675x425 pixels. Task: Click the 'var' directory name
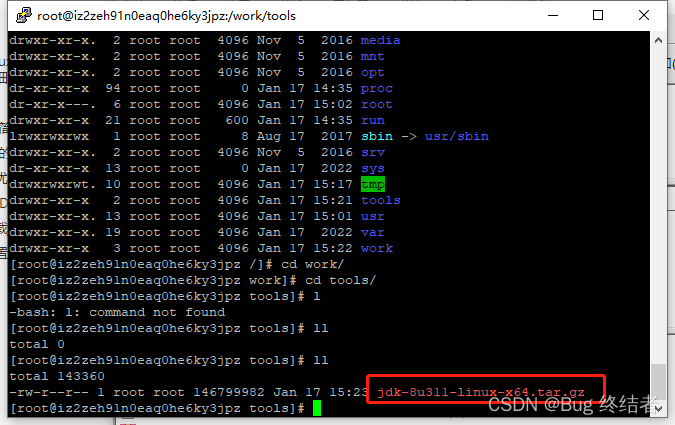click(373, 233)
